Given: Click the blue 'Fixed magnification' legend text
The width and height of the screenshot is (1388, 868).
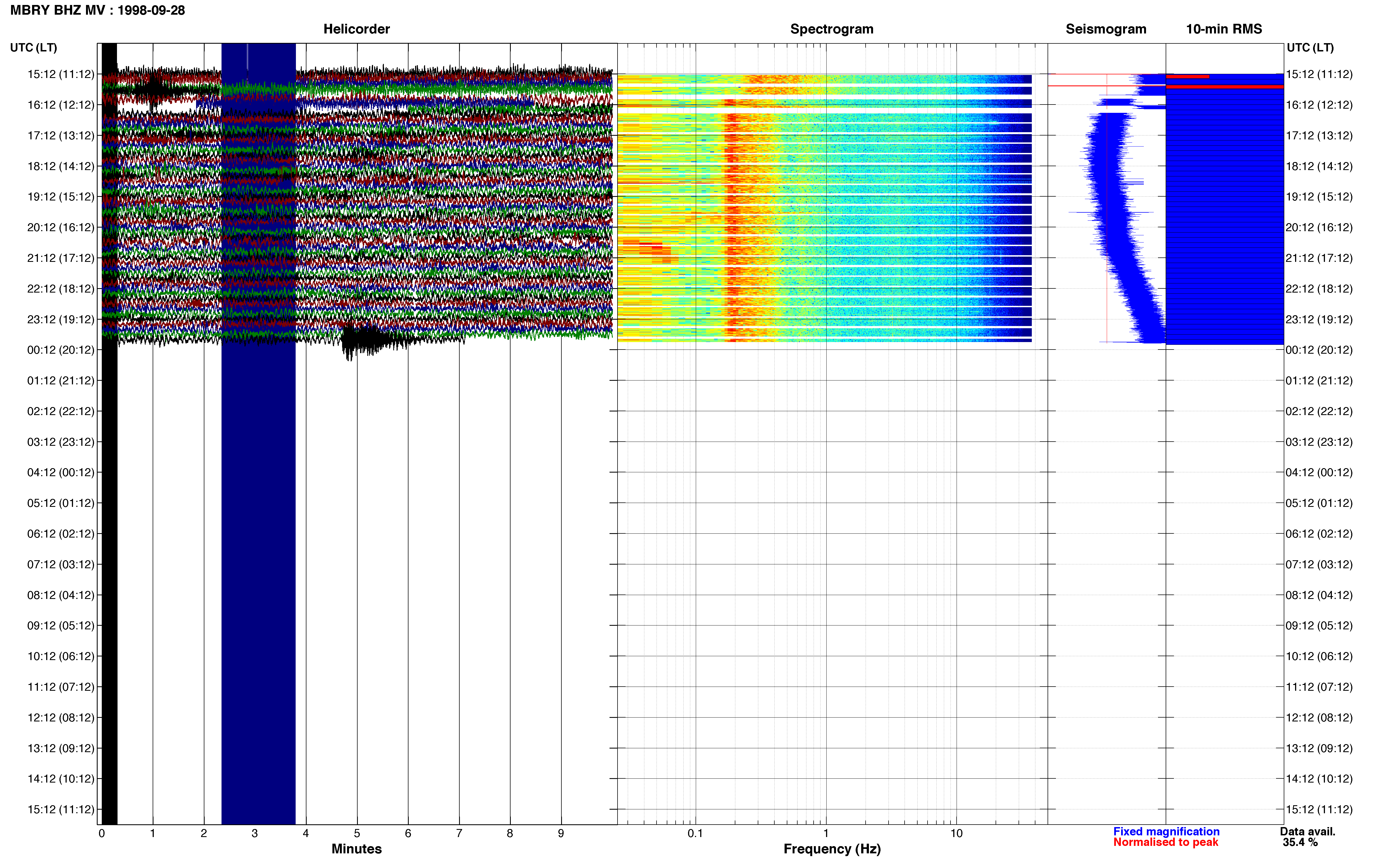Looking at the screenshot, I should click(x=1166, y=831).
